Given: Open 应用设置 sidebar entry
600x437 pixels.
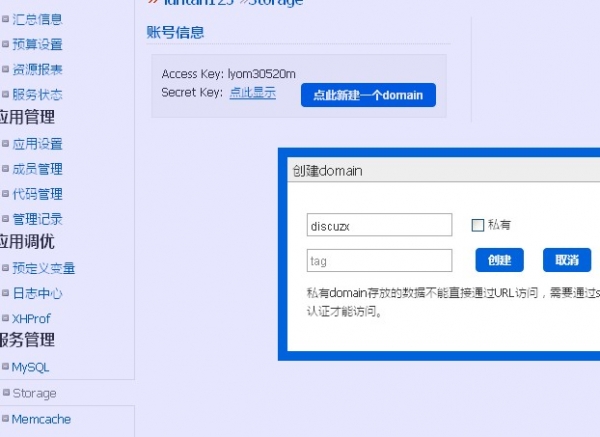Looking at the screenshot, I should [37, 144].
